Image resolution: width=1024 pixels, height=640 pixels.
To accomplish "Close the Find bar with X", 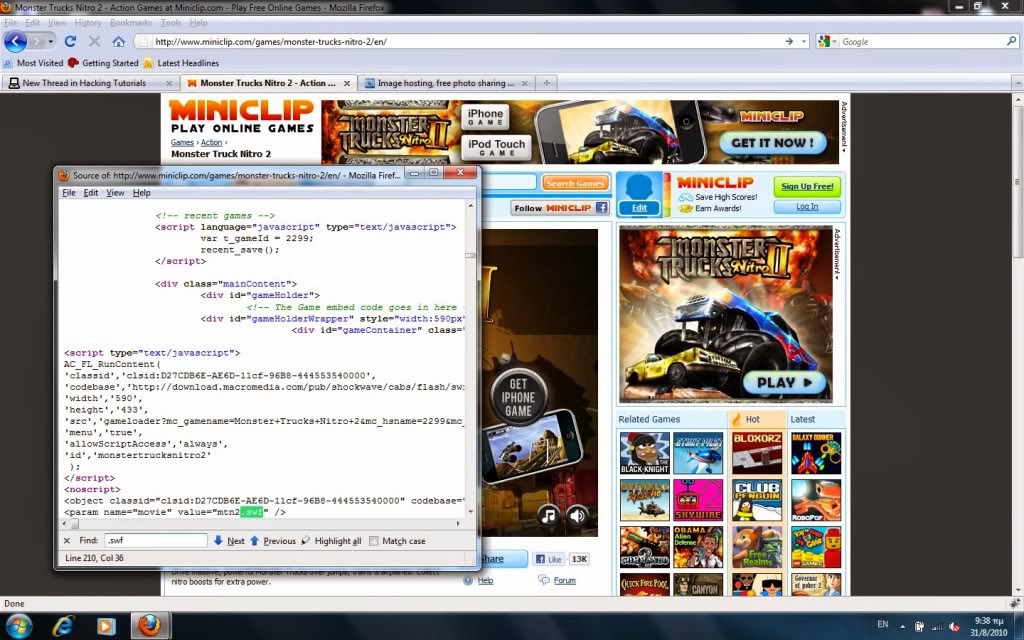I will [x=67, y=541].
